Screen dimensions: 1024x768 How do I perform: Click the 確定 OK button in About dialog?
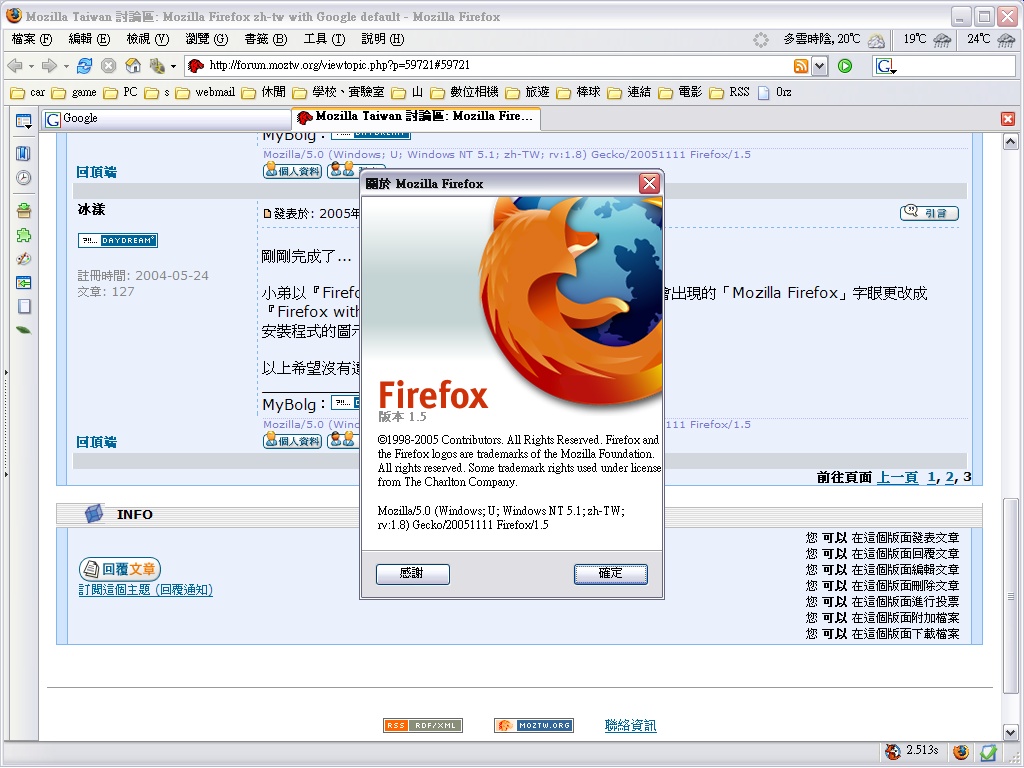[611, 574]
